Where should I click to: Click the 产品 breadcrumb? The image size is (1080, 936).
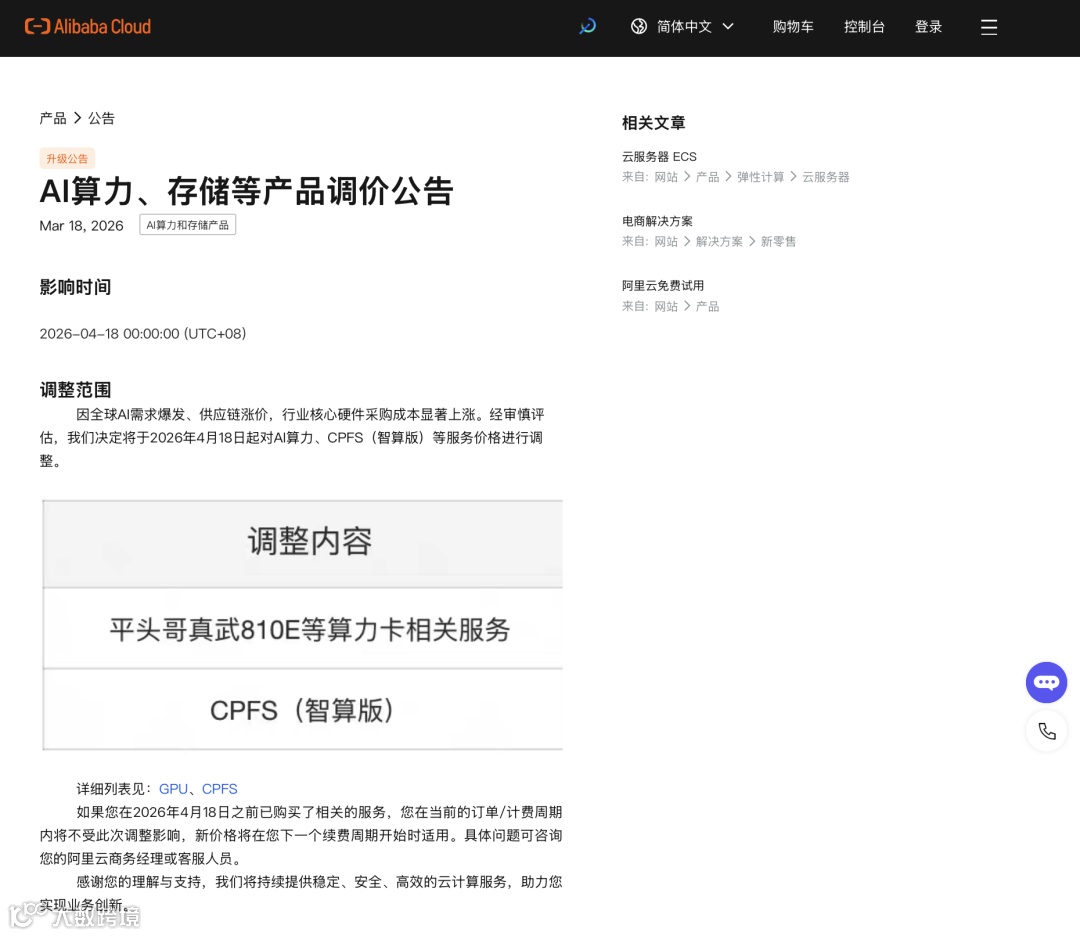pos(53,118)
